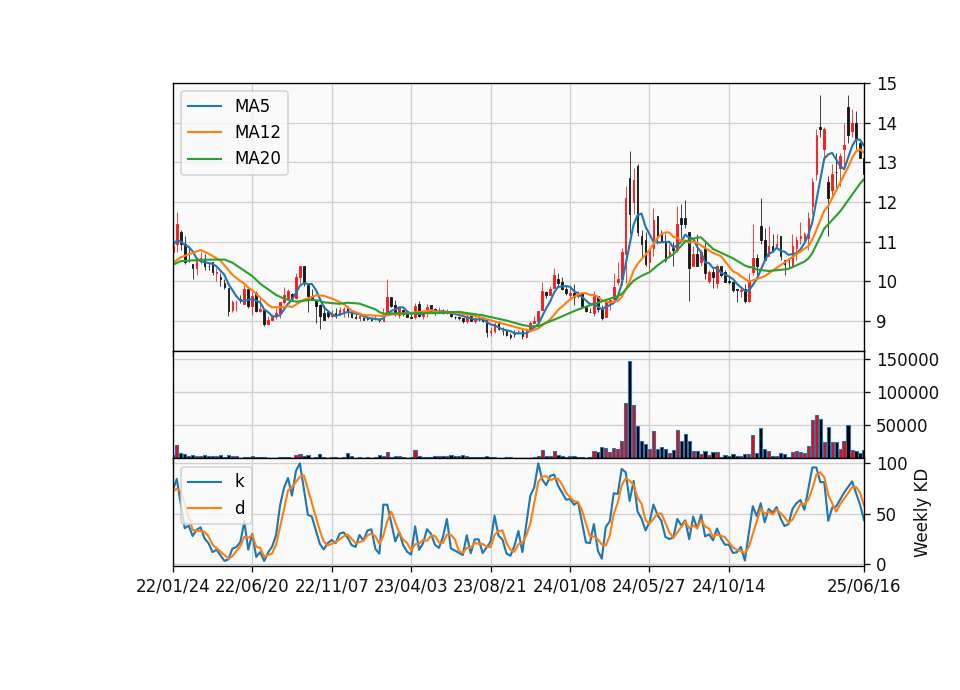Click the blue MA5 legend line sample
Viewport: 960px width, 690px height.
pyautogui.click(x=204, y=106)
